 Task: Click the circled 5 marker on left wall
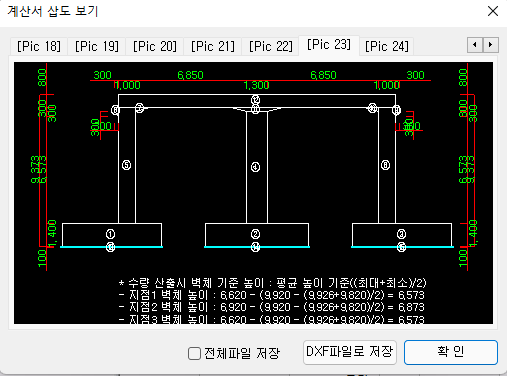126,165
